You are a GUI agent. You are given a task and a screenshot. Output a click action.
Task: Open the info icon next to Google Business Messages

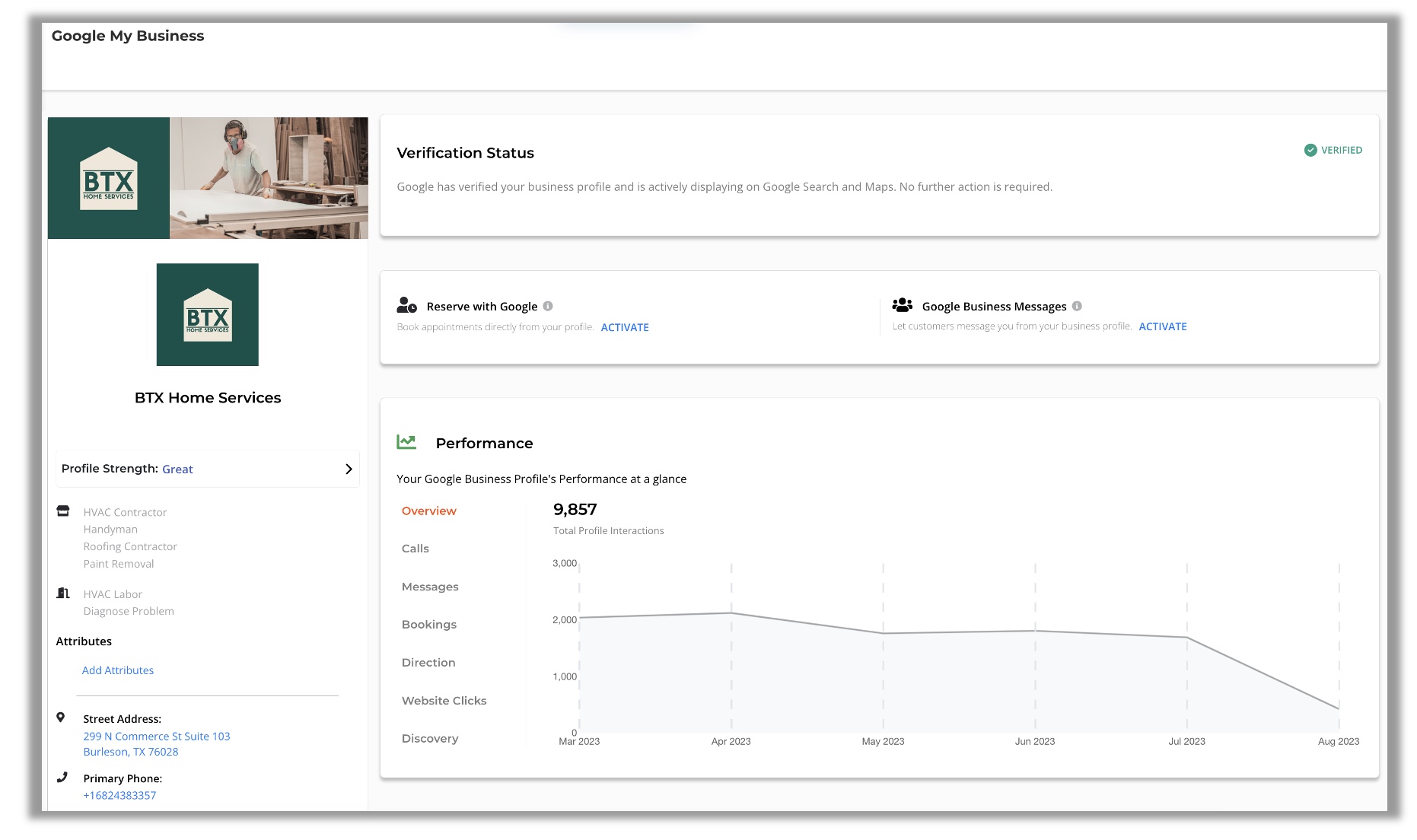click(1077, 306)
